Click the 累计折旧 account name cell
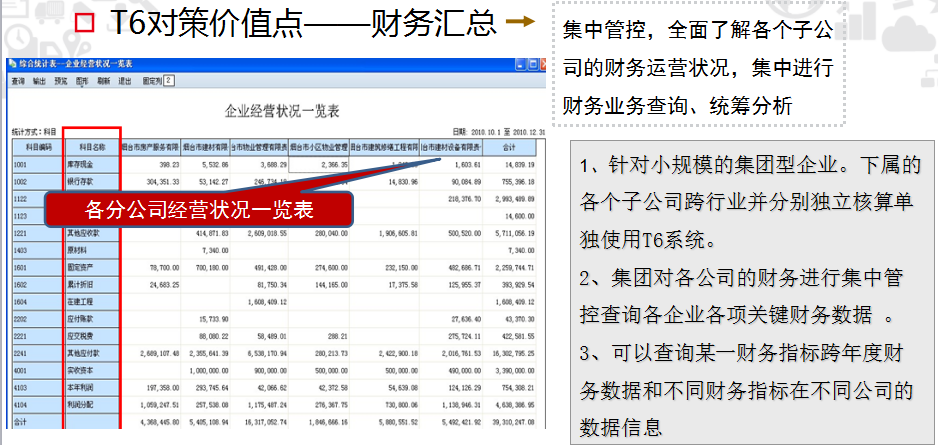The image size is (938, 445). pyautogui.click(x=92, y=285)
